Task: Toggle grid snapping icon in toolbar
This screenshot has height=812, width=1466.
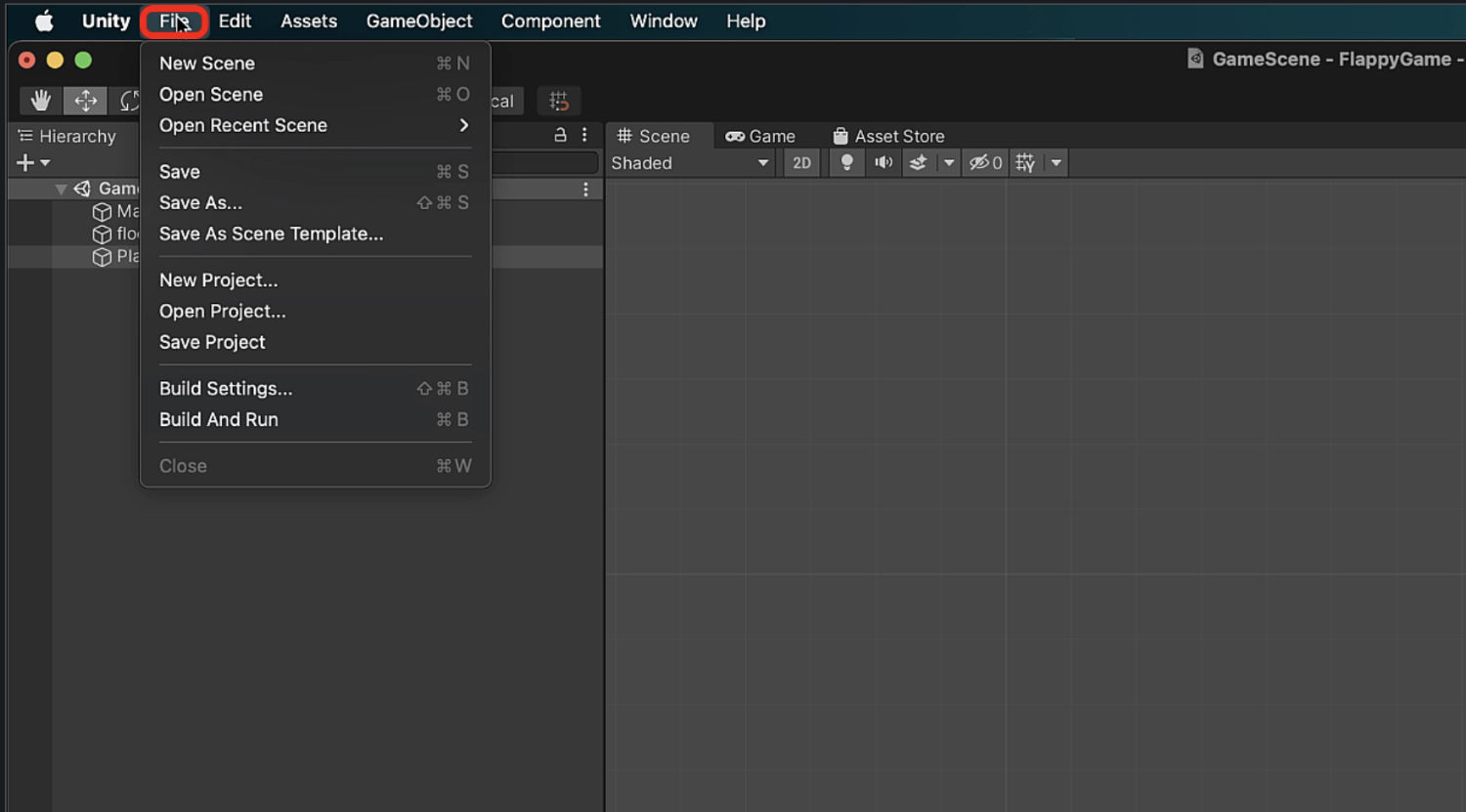Action: click(559, 101)
